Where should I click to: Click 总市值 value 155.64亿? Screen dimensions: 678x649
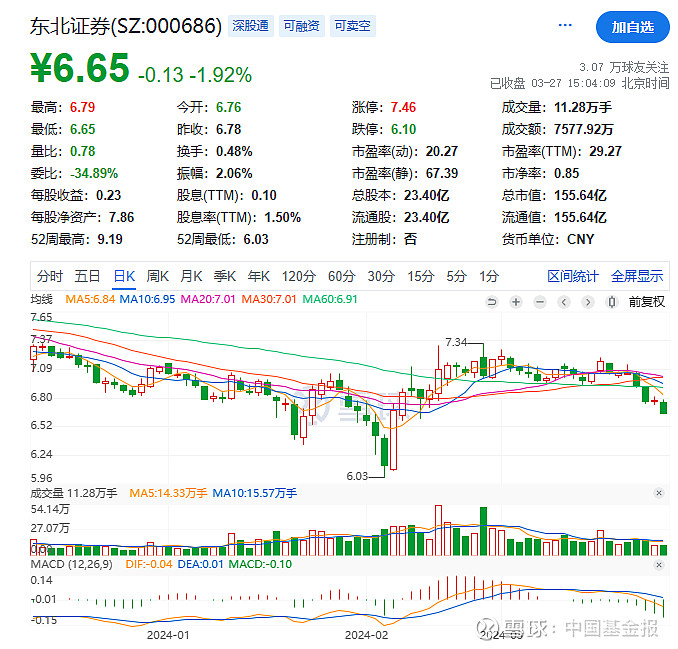580,195
